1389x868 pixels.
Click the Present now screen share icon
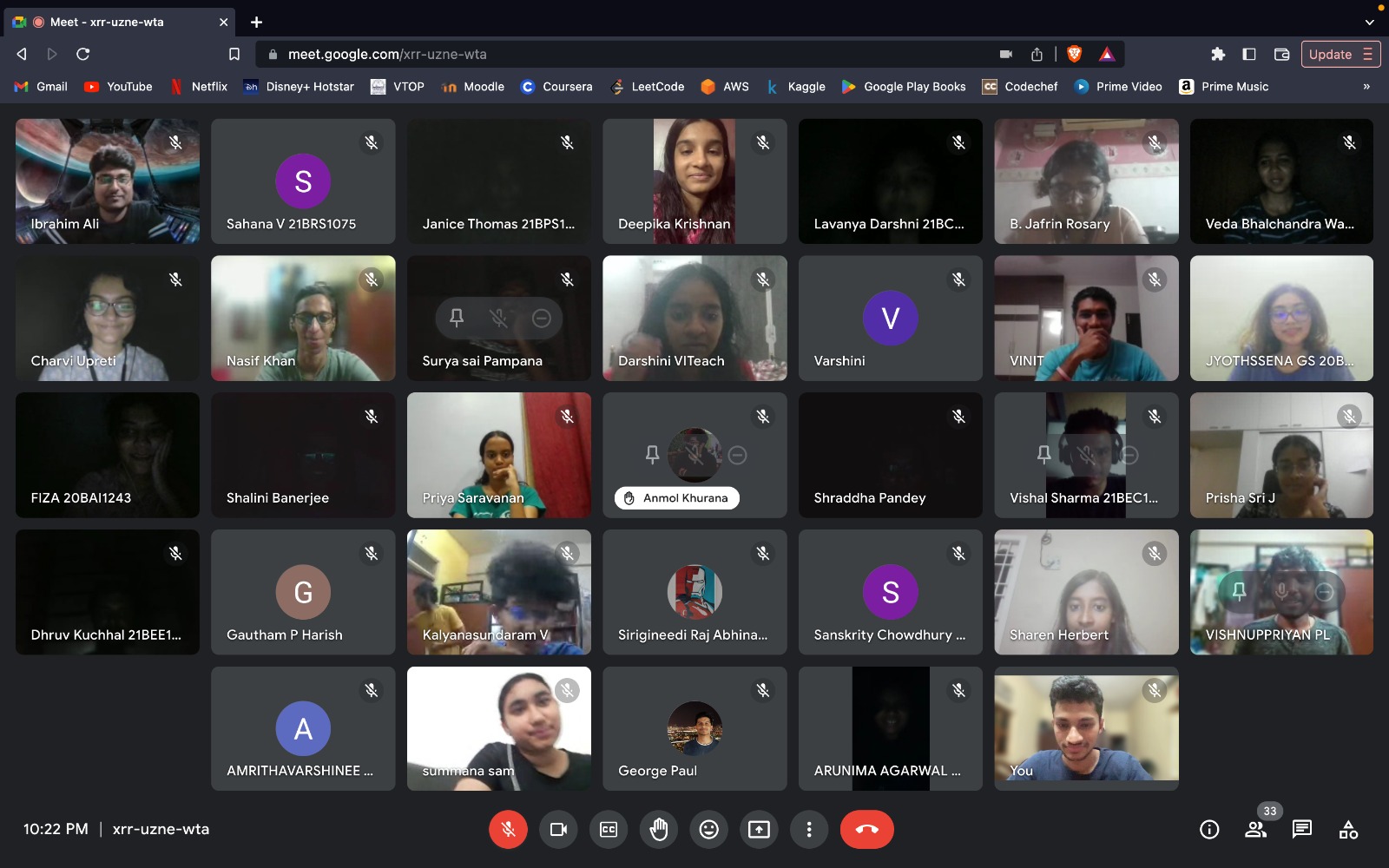tap(759, 830)
